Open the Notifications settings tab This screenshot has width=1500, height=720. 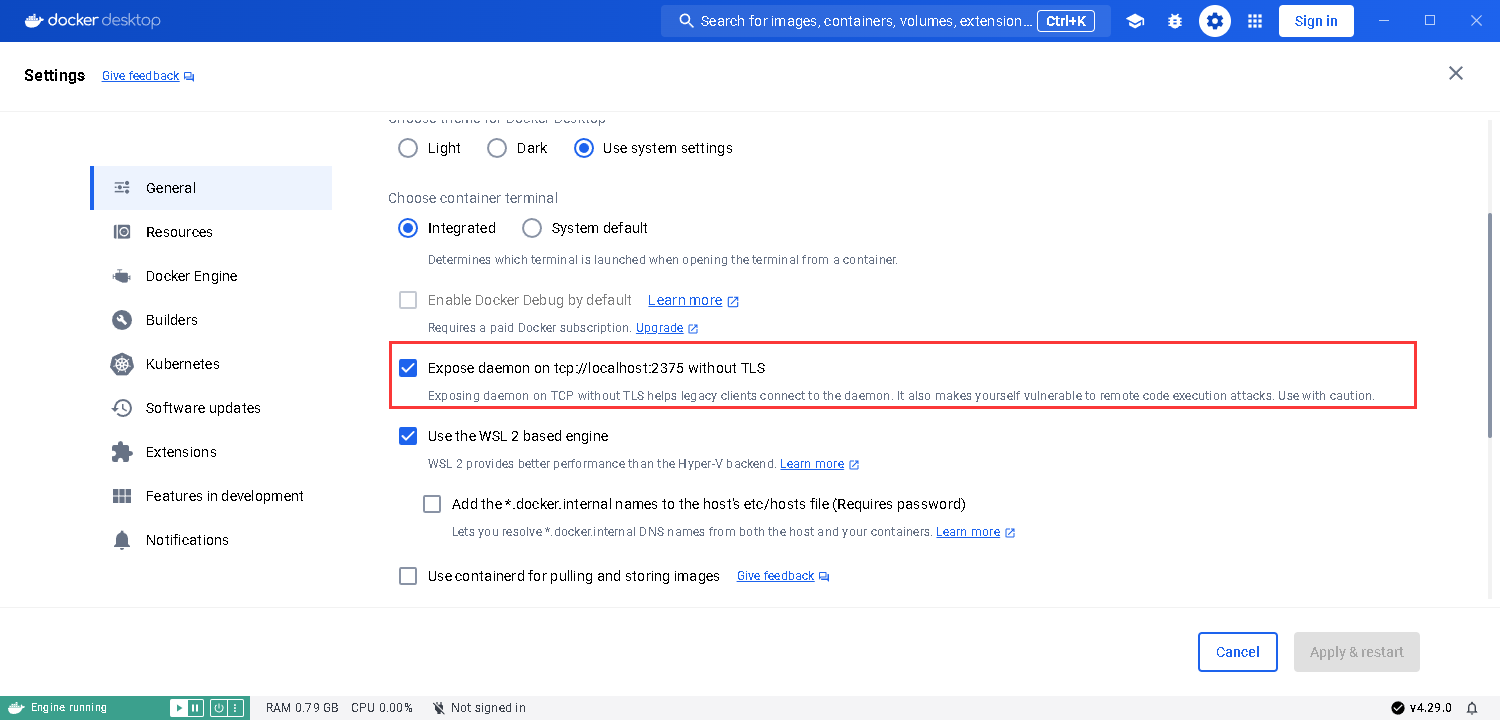coord(211,540)
